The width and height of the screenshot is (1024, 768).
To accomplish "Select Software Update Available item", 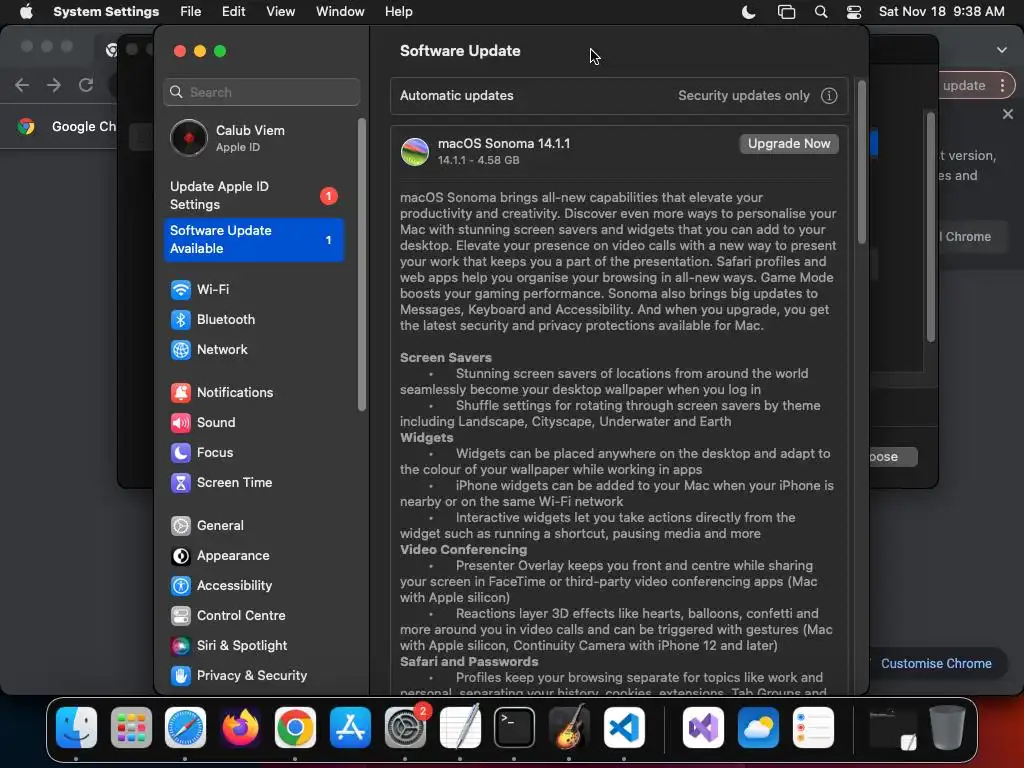I will pos(253,240).
